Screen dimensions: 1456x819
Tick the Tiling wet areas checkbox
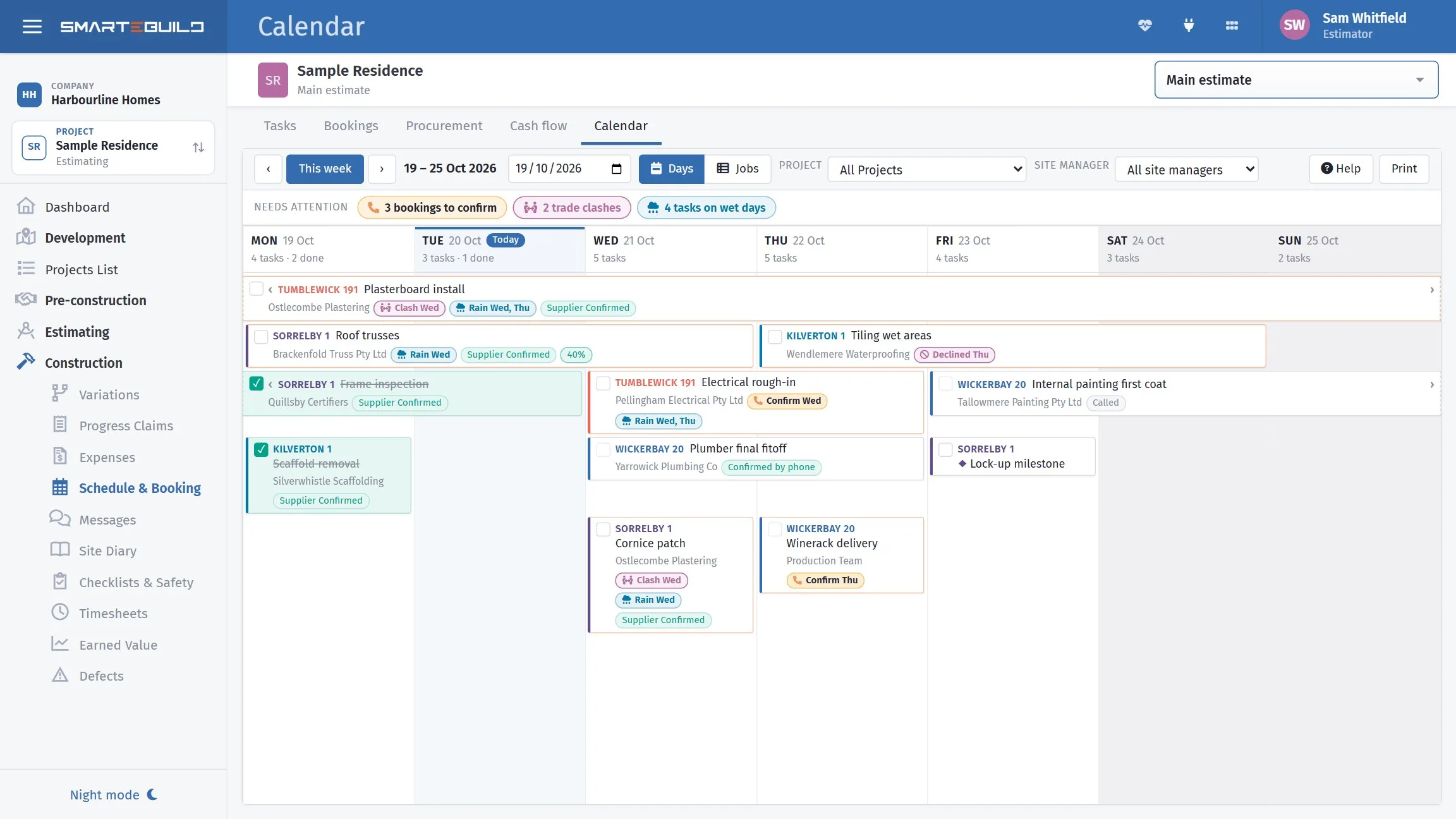pyautogui.click(x=775, y=336)
